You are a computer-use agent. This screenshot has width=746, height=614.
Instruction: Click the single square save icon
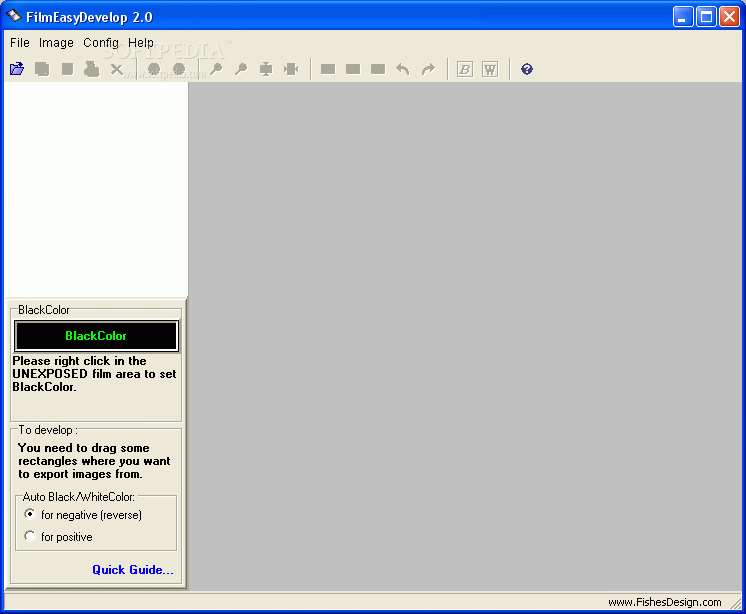67,69
